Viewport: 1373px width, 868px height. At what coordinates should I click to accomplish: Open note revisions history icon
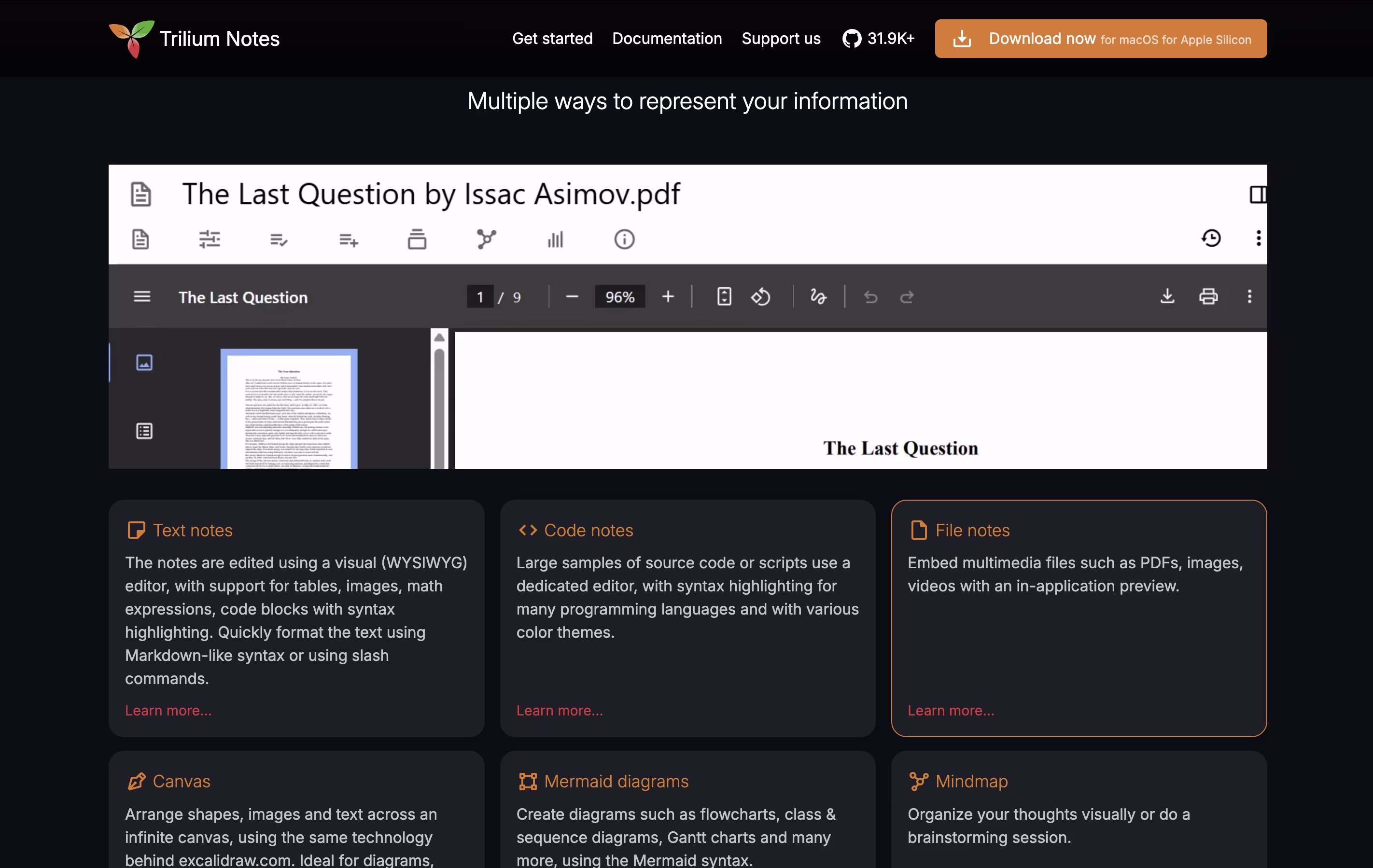[x=1210, y=238]
